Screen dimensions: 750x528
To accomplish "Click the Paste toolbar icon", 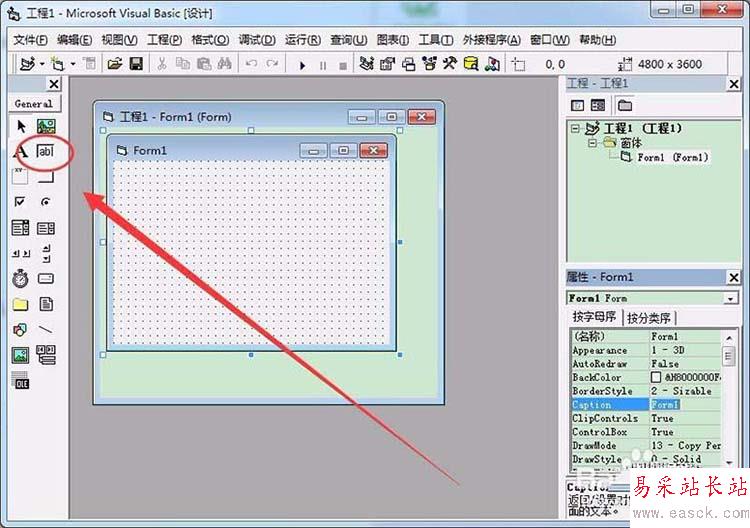I will tap(204, 64).
